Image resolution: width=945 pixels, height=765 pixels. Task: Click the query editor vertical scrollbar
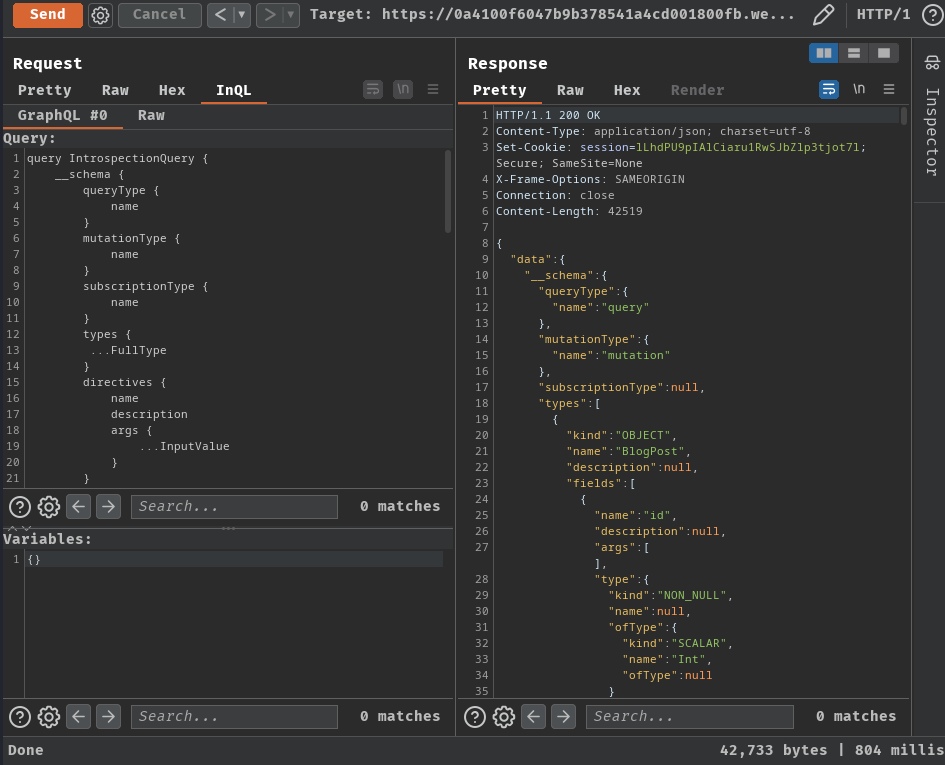coord(448,192)
